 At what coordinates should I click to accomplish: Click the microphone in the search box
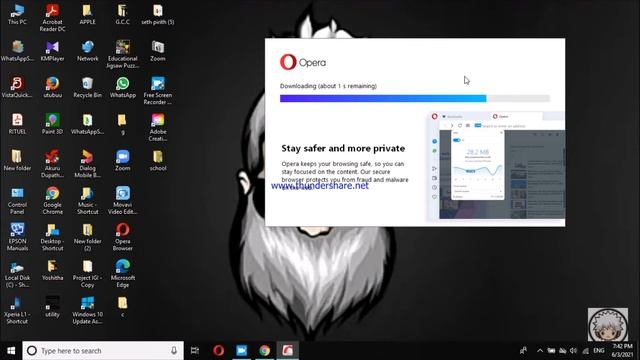(x=174, y=351)
